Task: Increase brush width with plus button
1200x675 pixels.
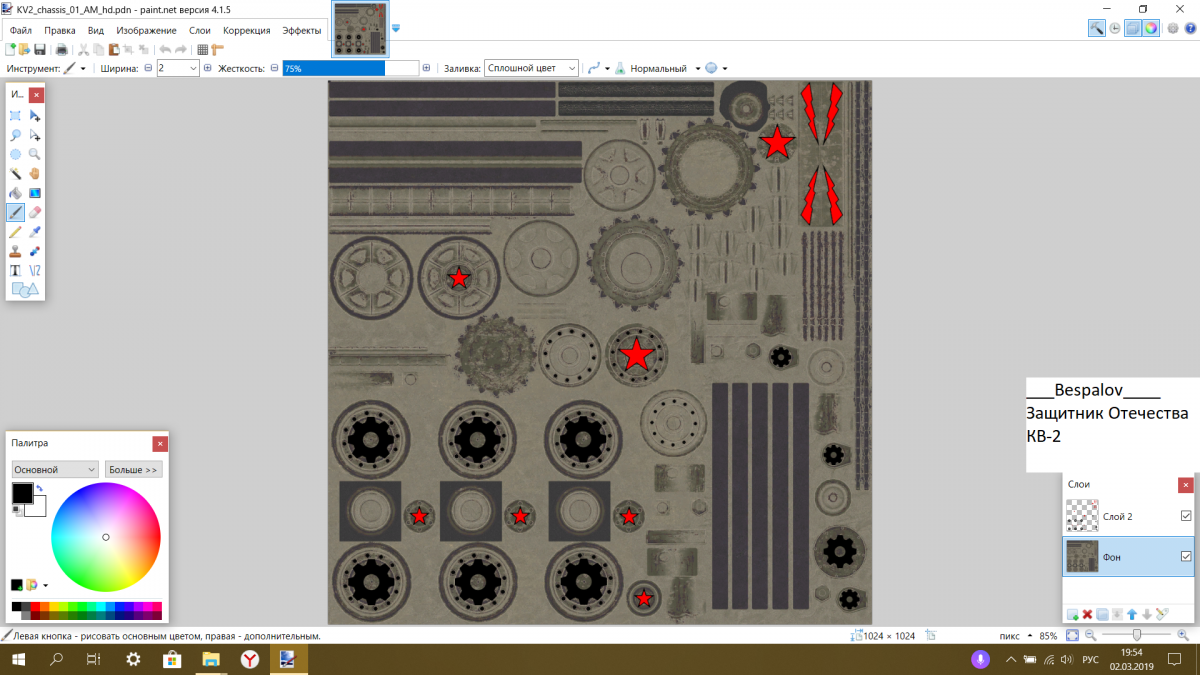Action: tap(208, 68)
